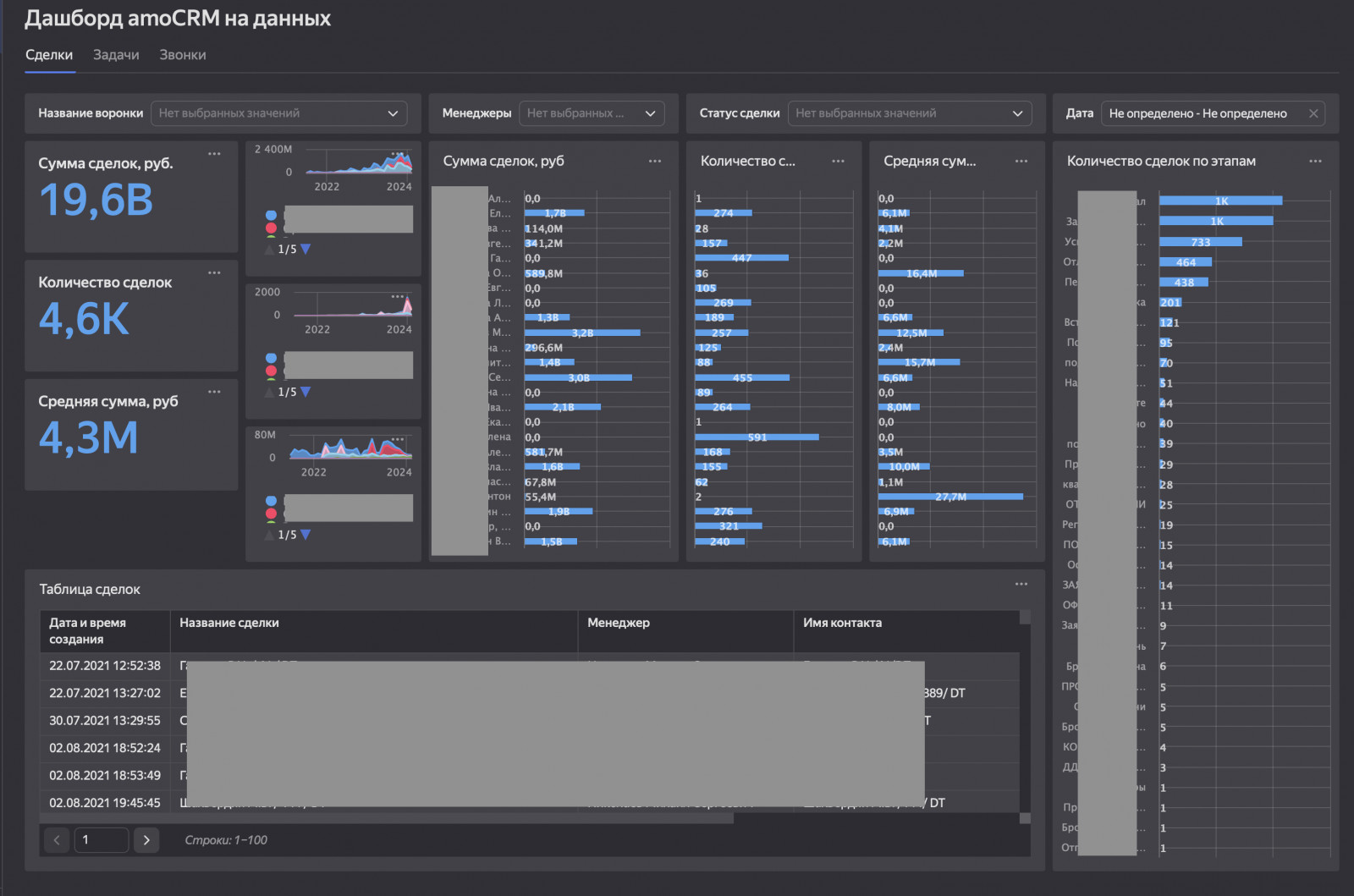Open the Задачи tab

[x=116, y=55]
